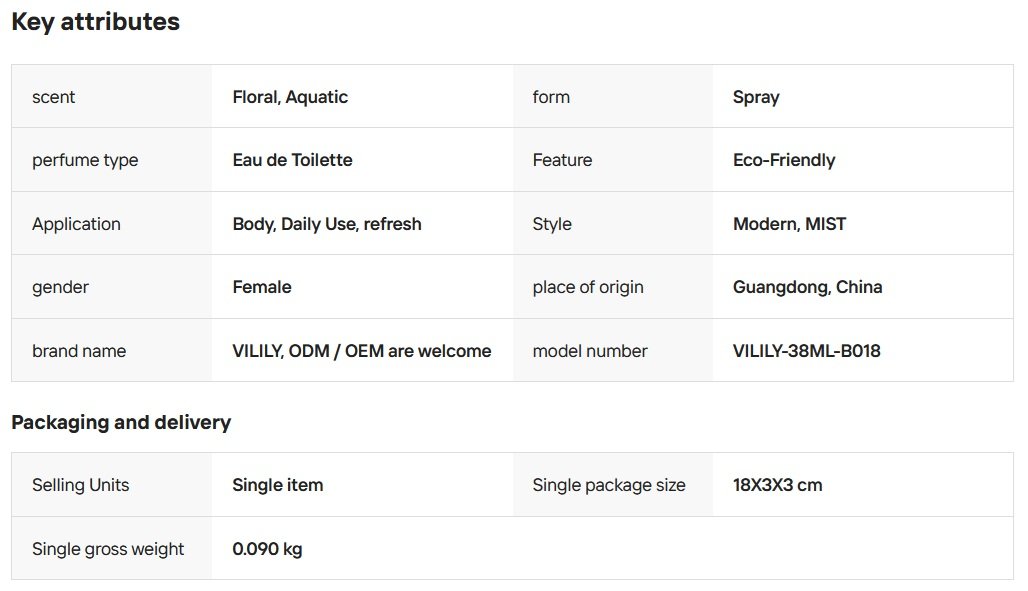Click the 18X3X3 cm package size
Screen dimensions: 1028x591
[777, 485]
